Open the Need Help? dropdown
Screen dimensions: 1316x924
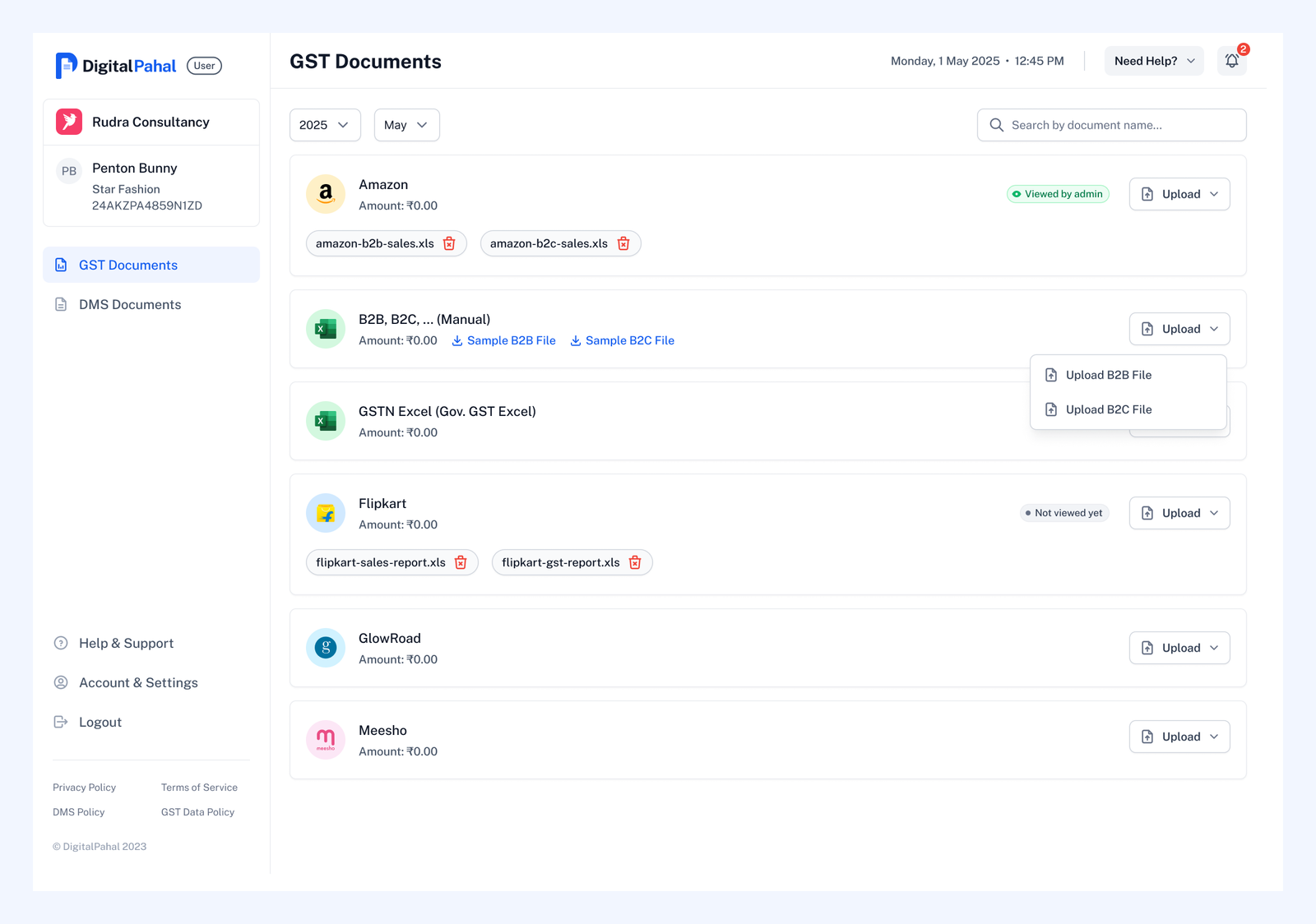[x=1153, y=61]
